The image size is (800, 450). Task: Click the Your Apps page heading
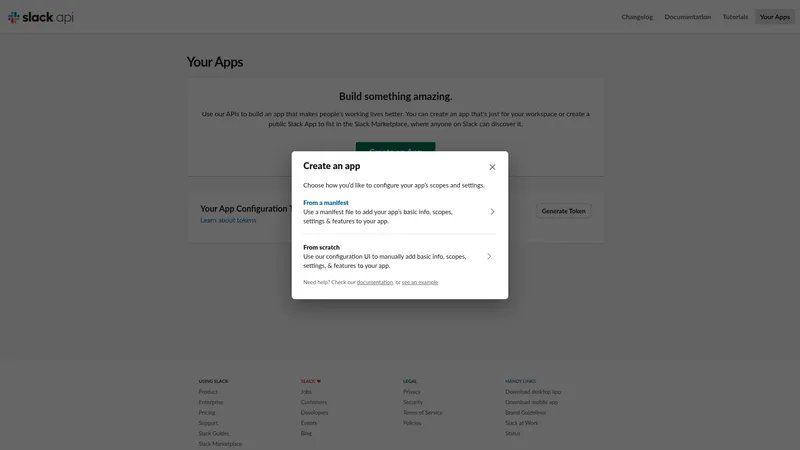point(215,62)
